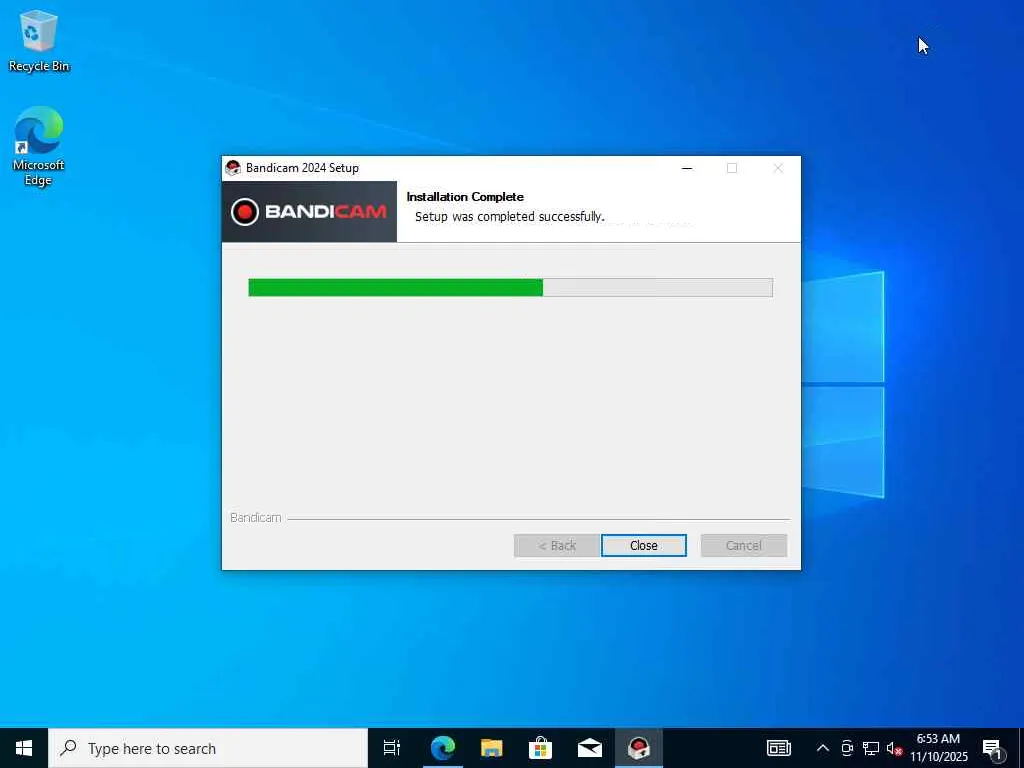Minimize the Bandicam 2024 Setup window

point(687,168)
